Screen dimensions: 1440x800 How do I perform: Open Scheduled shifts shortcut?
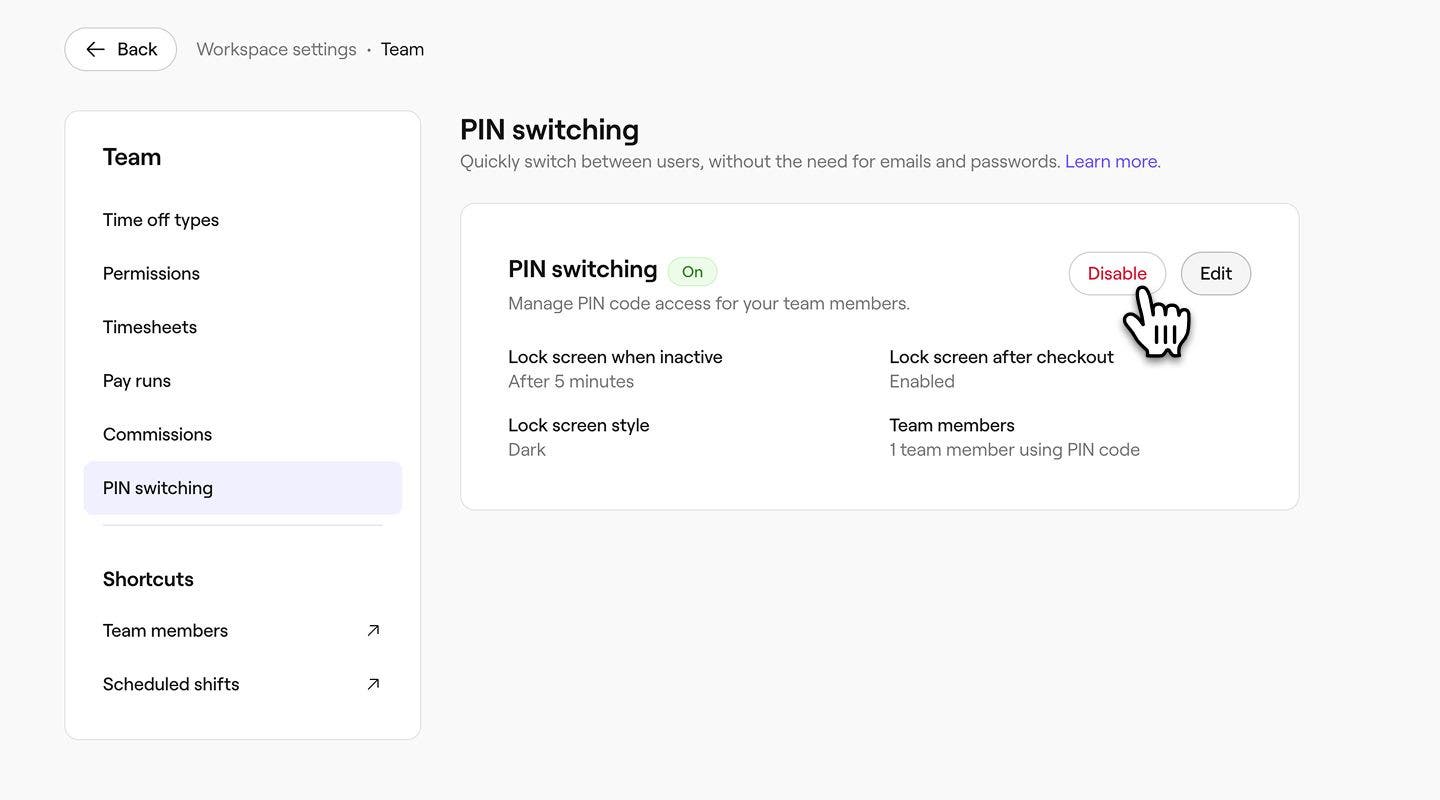tap(171, 685)
